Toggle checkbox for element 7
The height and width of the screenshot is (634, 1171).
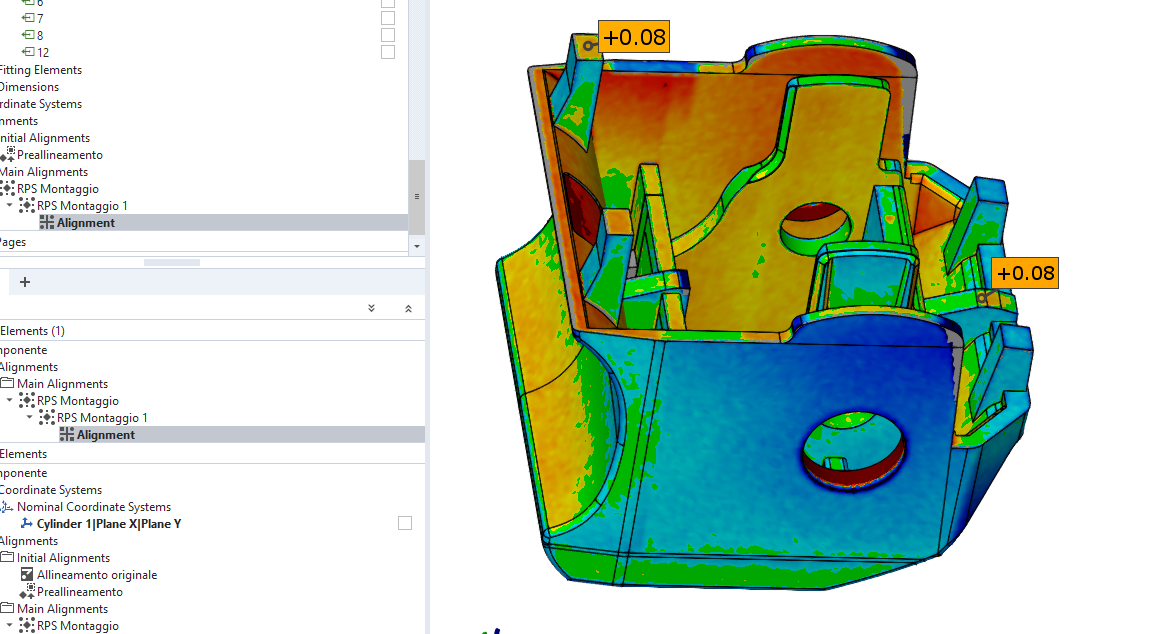388,18
